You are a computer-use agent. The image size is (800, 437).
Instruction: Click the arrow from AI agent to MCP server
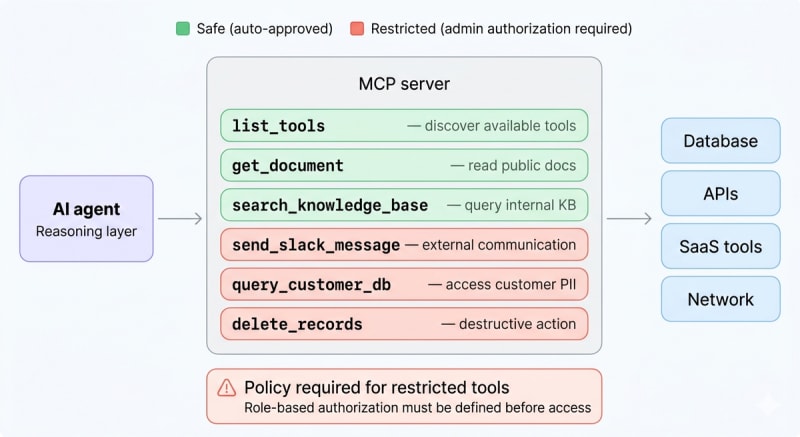tap(180, 219)
